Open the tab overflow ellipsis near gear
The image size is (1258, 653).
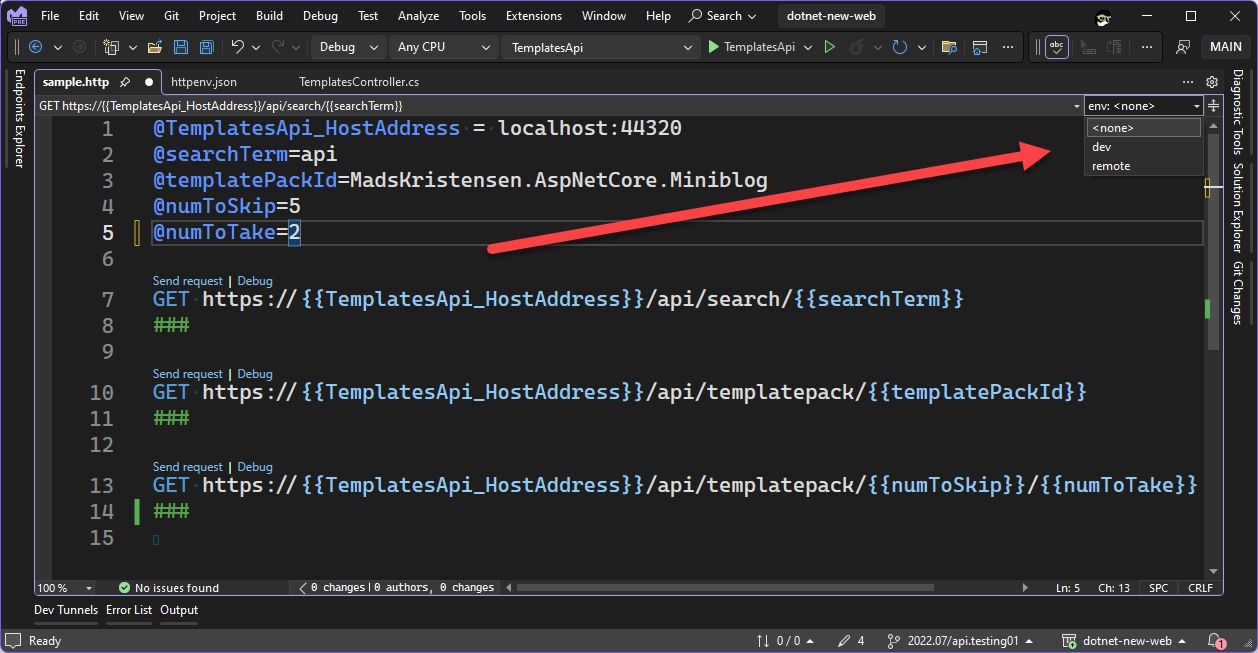1188,82
